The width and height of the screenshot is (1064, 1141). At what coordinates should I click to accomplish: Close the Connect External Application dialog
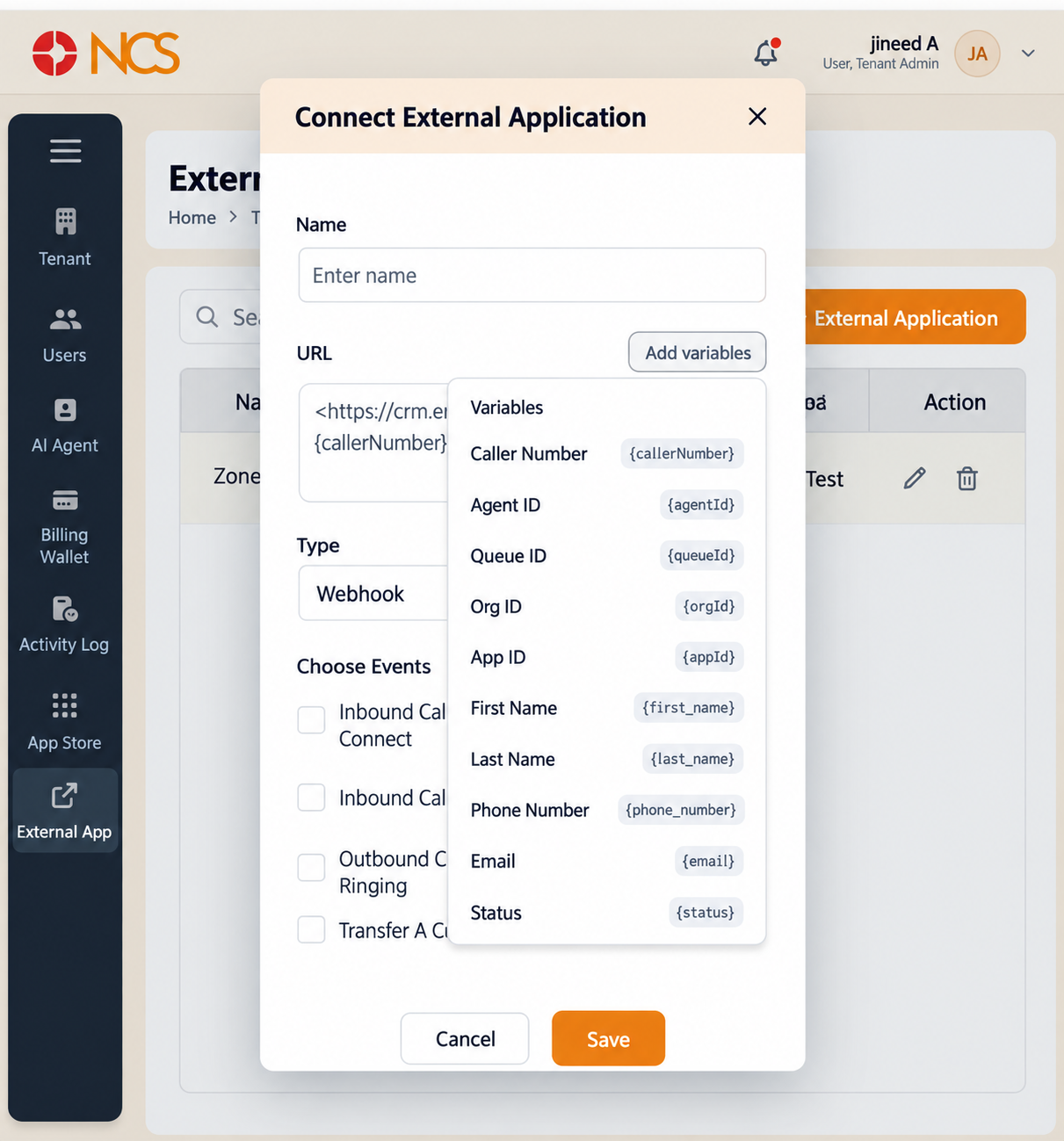[x=757, y=117]
